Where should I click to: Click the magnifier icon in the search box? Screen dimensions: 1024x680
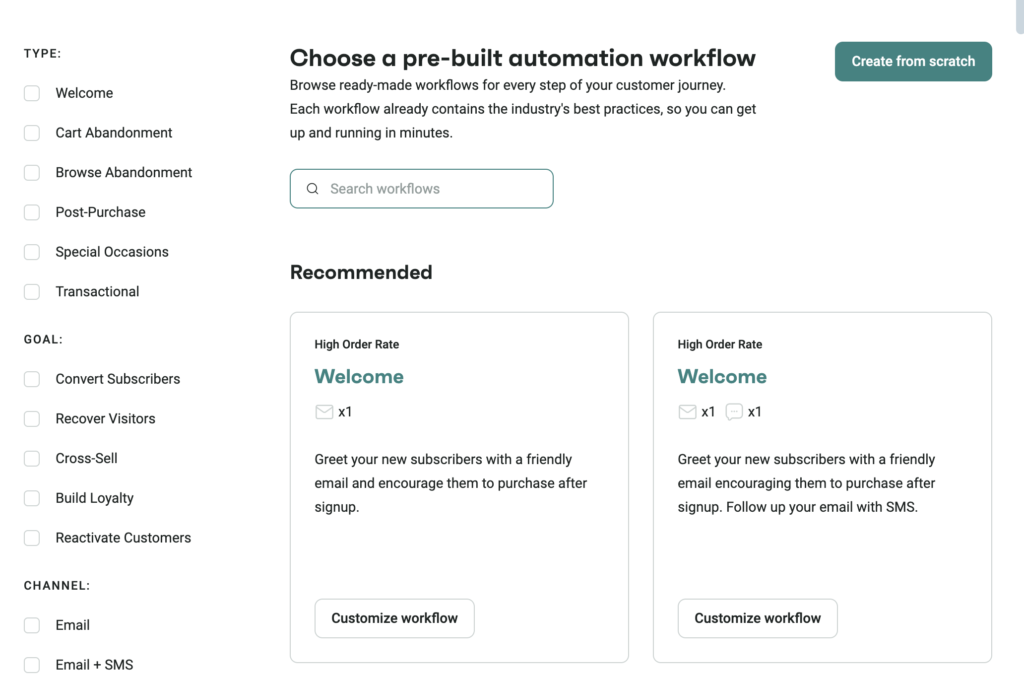313,189
